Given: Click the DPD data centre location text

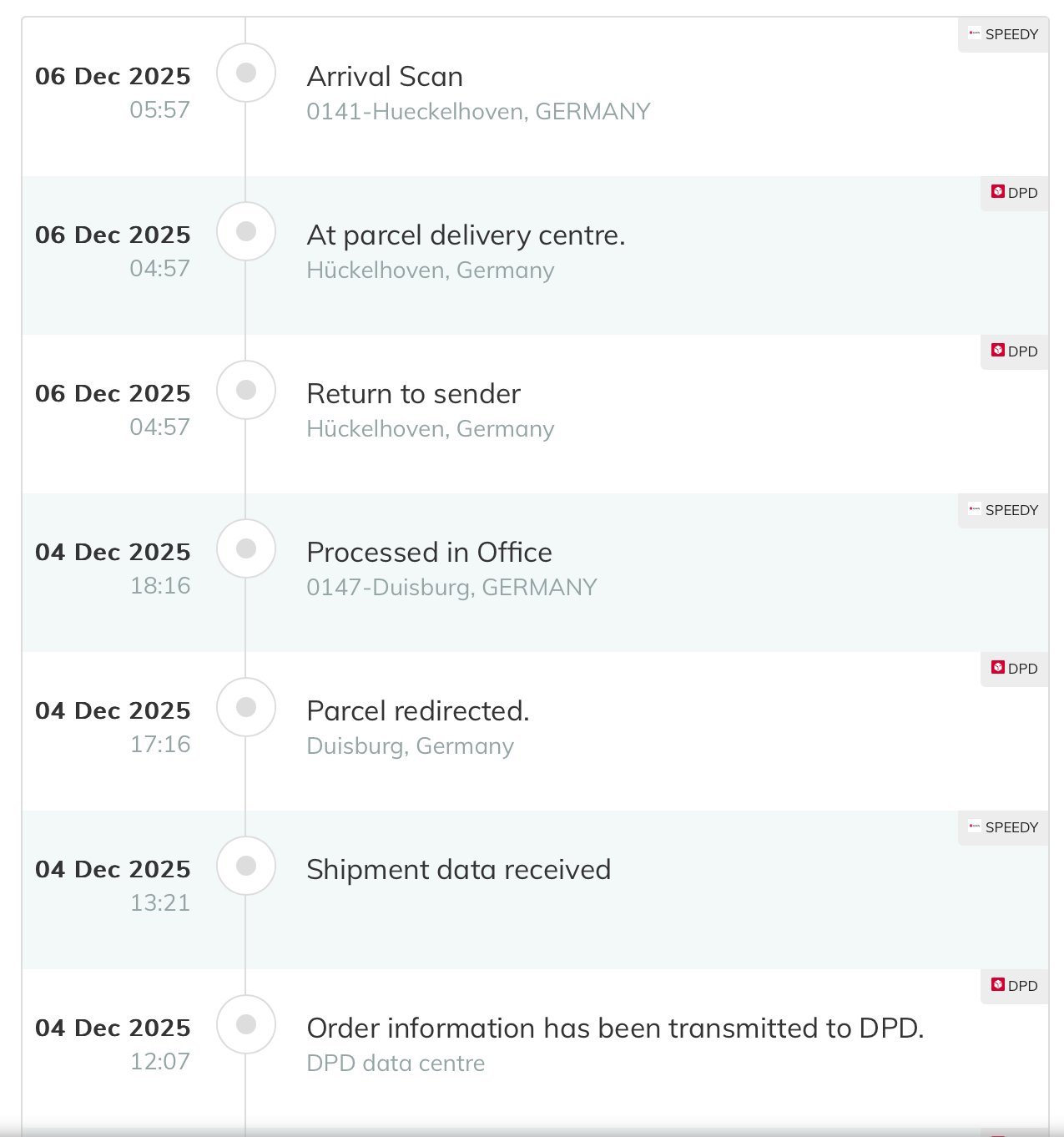Looking at the screenshot, I should pos(396,1064).
